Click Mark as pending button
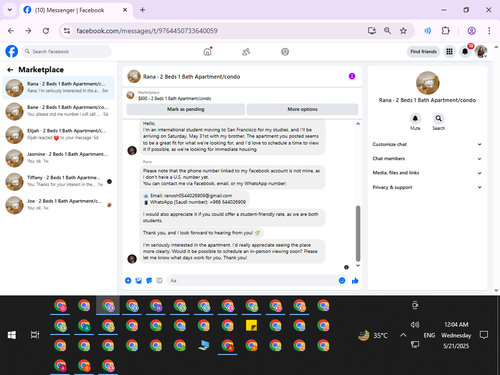The height and width of the screenshot is (375, 500). tap(186, 109)
